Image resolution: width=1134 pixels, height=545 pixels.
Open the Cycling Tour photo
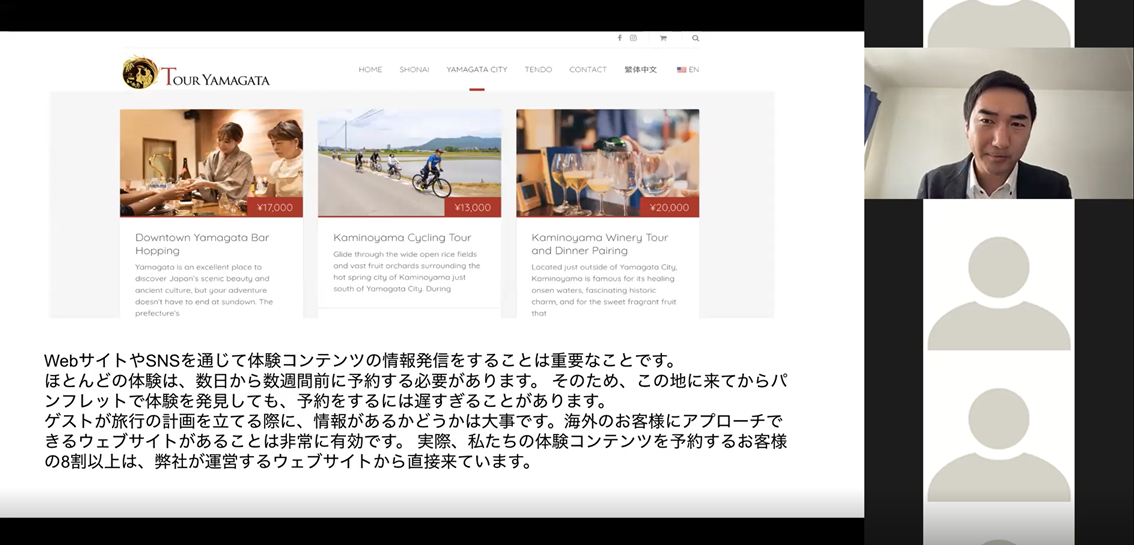(409, 163)
